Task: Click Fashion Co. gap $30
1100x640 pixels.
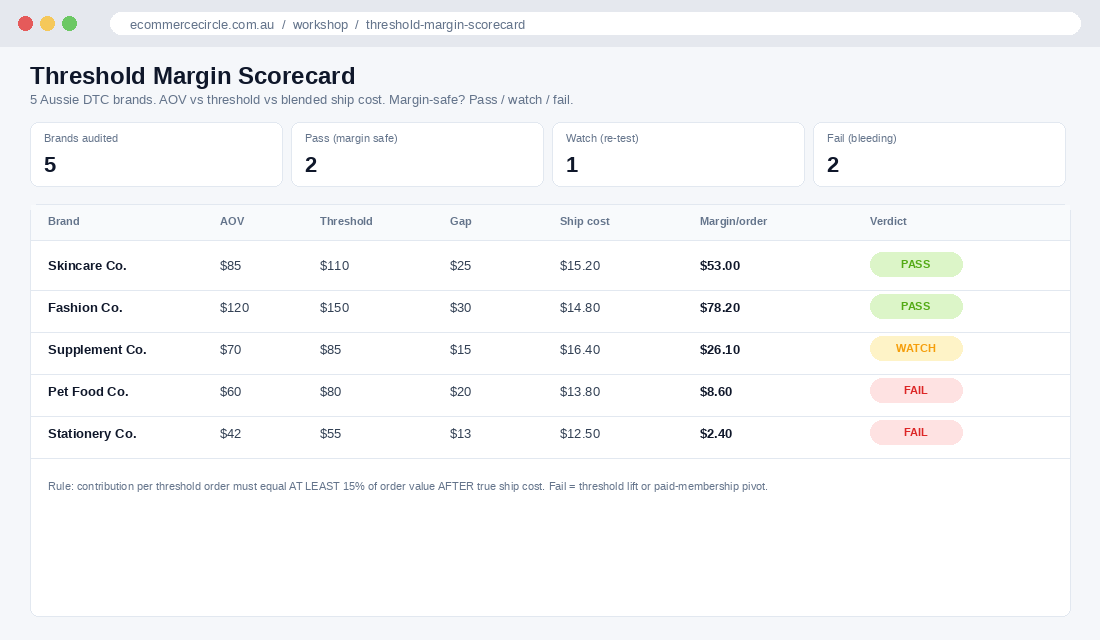Action: tap(460, 307)
